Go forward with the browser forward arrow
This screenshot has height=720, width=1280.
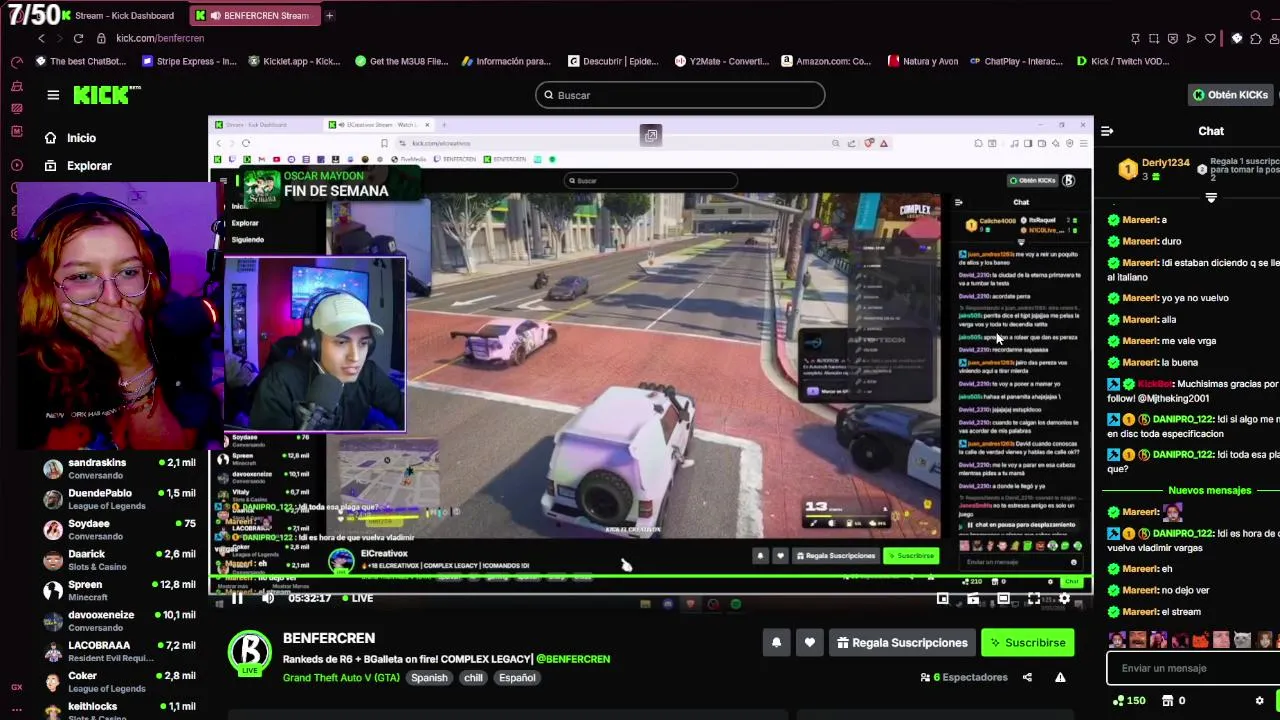point(58,38)
